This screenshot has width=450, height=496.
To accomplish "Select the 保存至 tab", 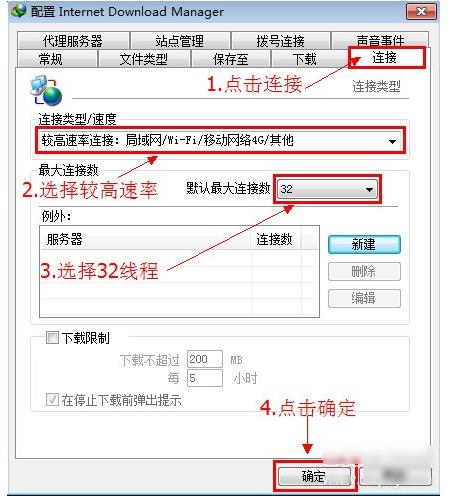I will (230, 59).
